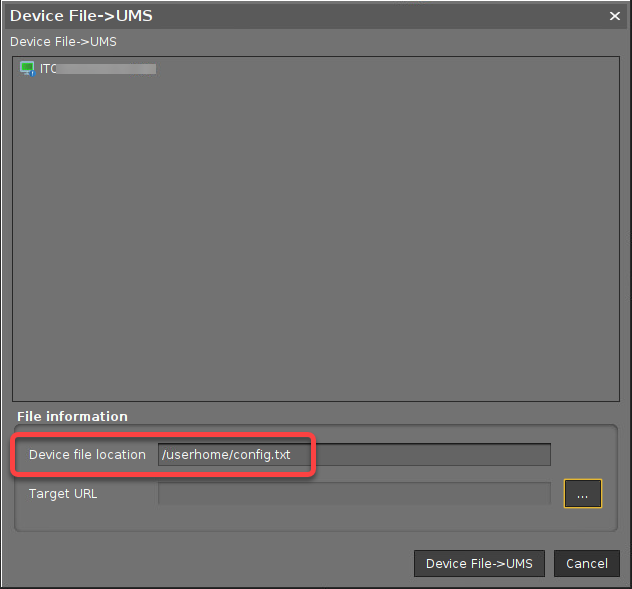This screenshot has height=589, width=632.
Task: Click empty space in the device list
Action: (315, 240)
